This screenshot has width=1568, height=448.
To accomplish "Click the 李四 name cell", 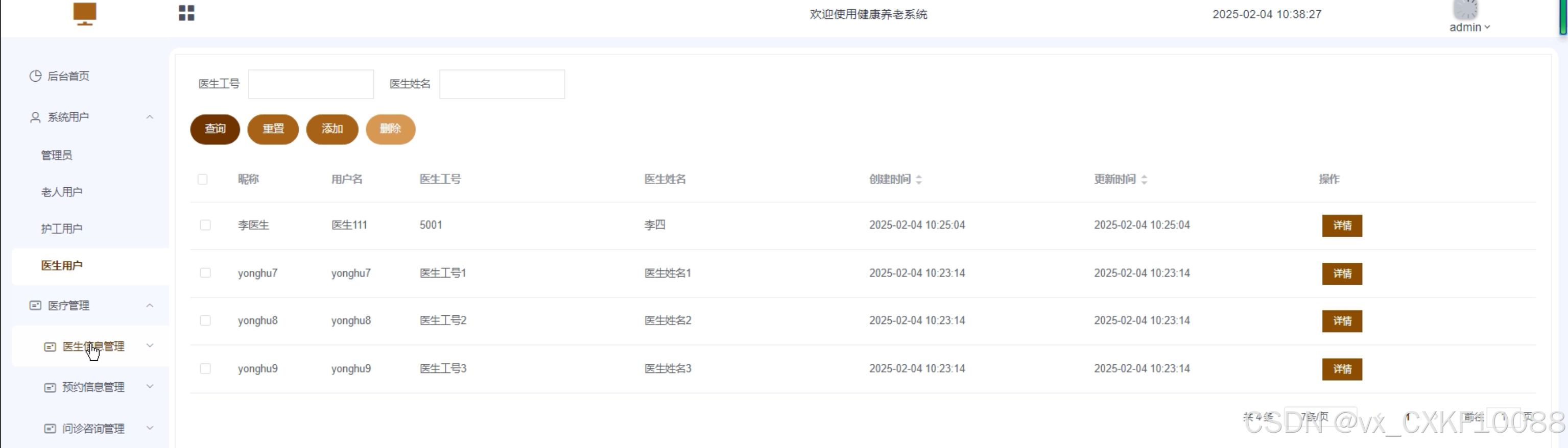I will (x=655, y=225).
